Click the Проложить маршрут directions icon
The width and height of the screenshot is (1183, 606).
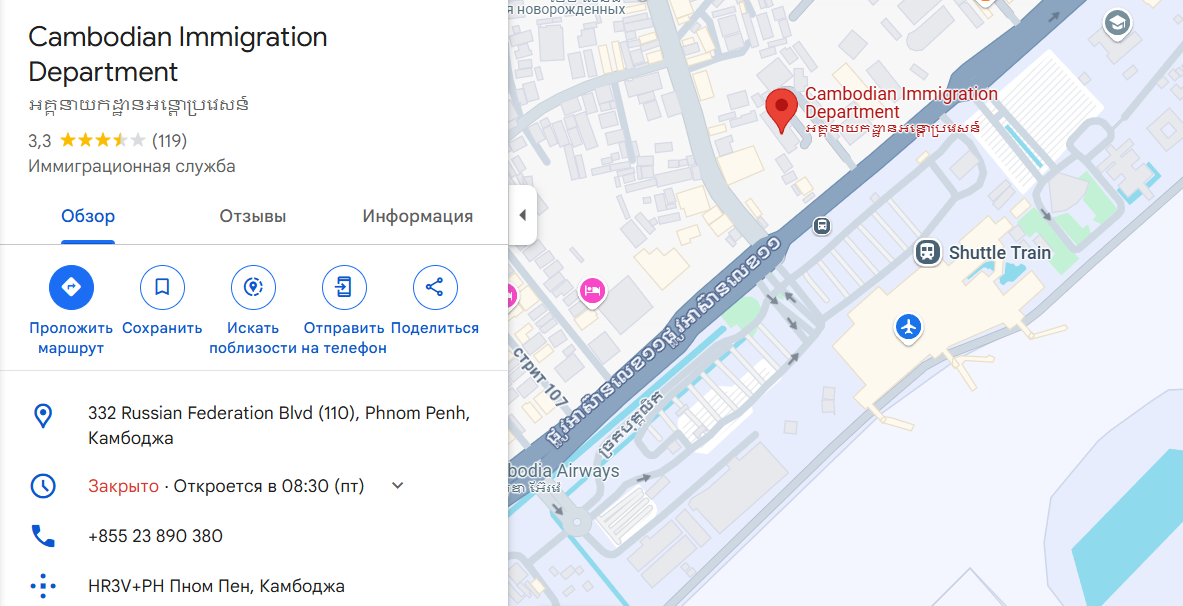point(71,288)
